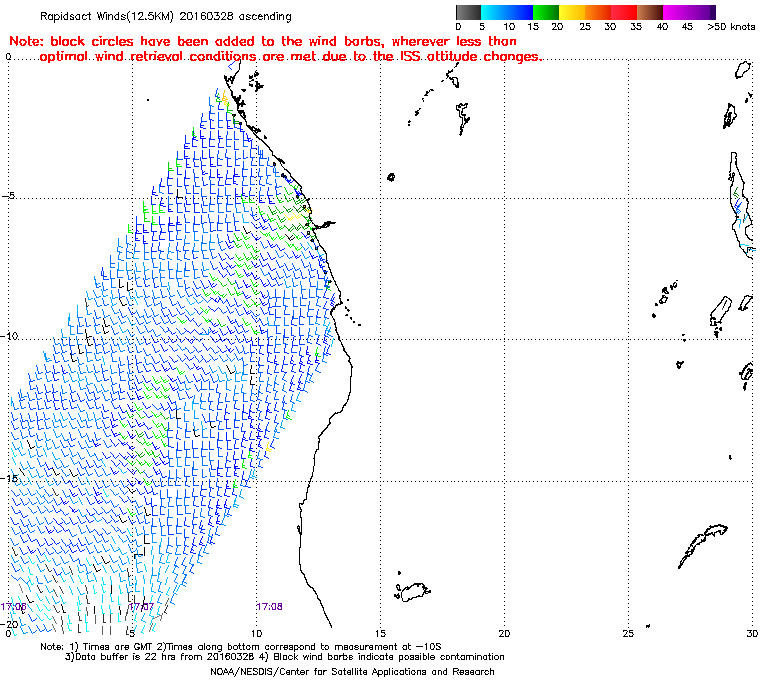Click the '10' longitude label on bottom axis
760x688 pixels.
coord(256,633)
